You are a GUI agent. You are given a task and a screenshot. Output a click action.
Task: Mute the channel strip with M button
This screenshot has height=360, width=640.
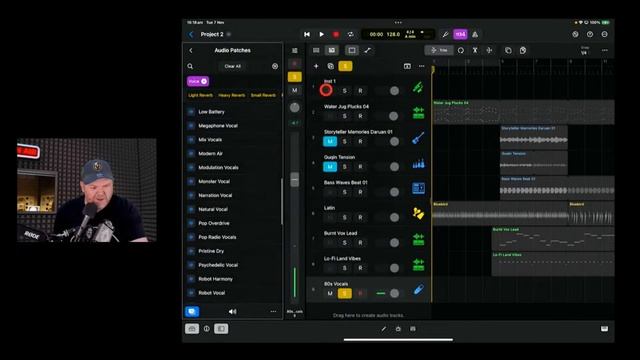[295, 90]
